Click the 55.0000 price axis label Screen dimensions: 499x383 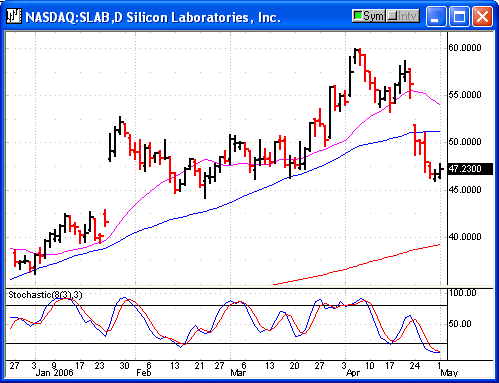click(x=465, y=95)
